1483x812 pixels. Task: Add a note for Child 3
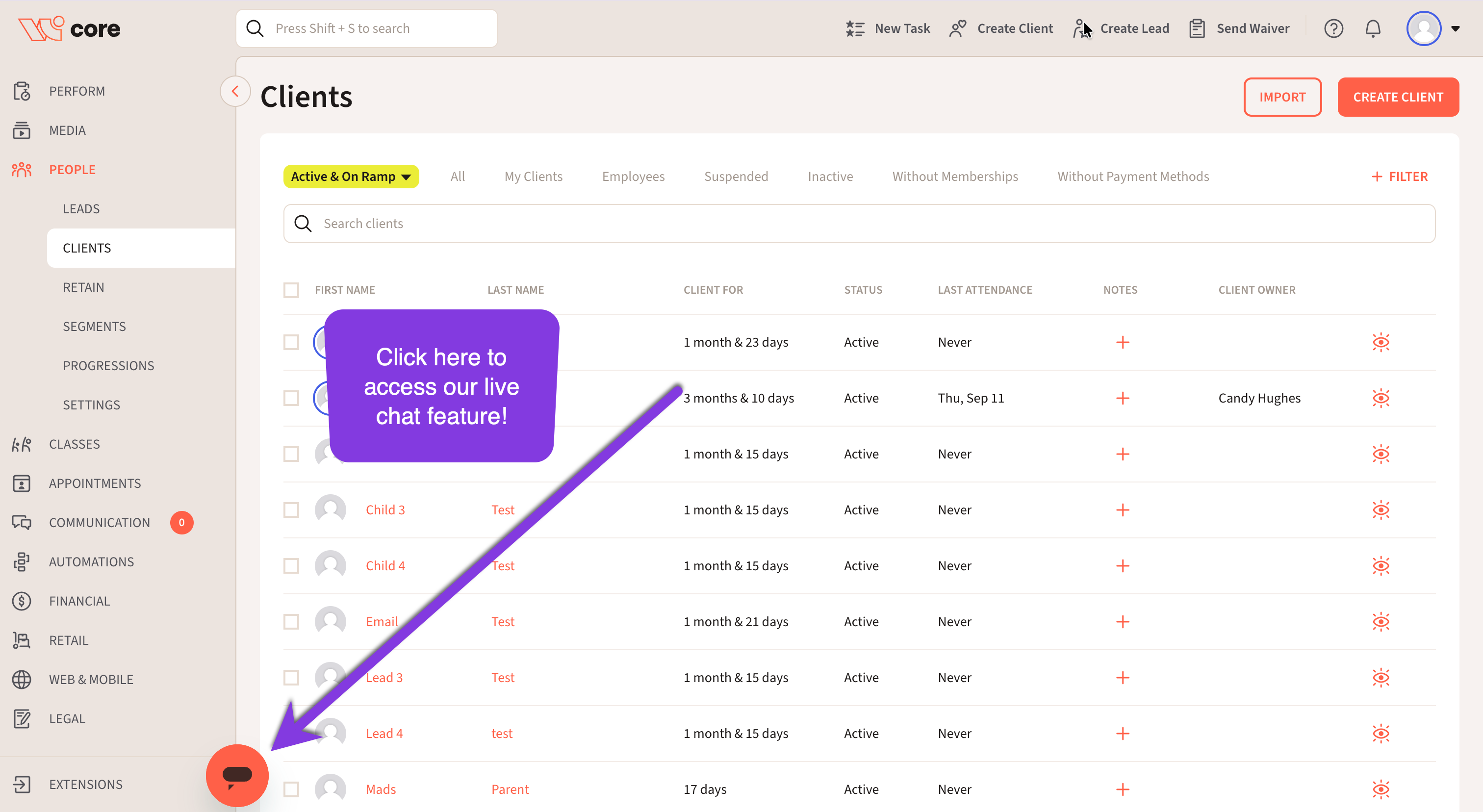[1122, 510]
